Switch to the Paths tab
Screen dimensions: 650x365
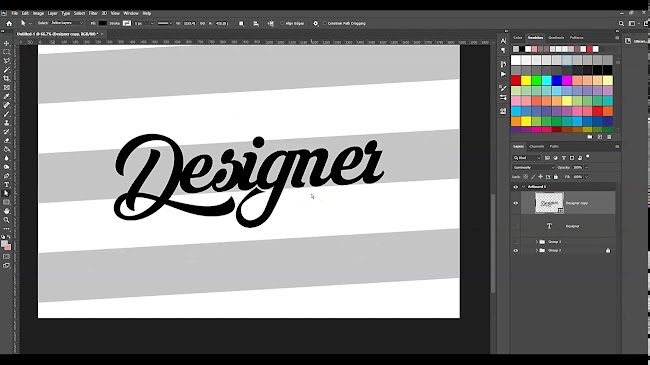point(554,146)
